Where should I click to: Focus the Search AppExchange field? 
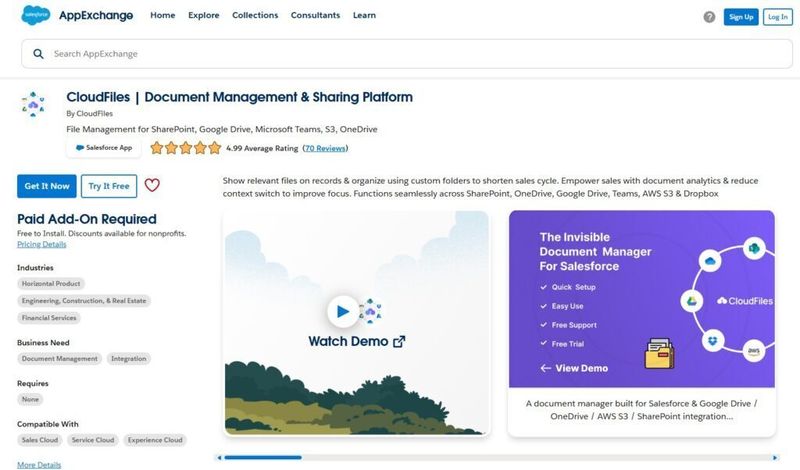tap(407, 54)
